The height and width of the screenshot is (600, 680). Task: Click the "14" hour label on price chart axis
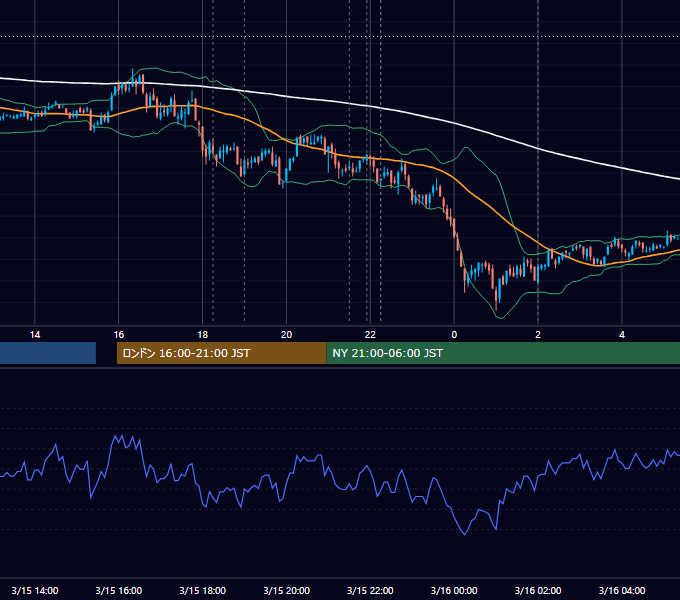[35, 335]
